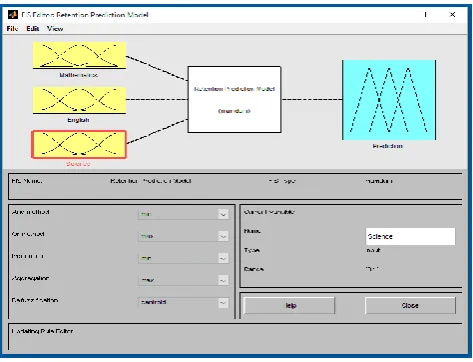
Task: Select the Retention Prediction Model mamdani rule block
Action: [234, 99]
